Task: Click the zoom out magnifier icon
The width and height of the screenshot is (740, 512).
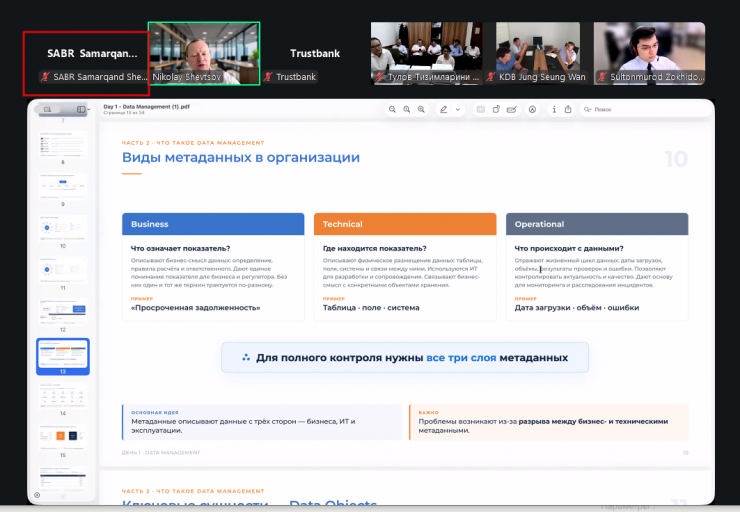Action: (392, 109)
